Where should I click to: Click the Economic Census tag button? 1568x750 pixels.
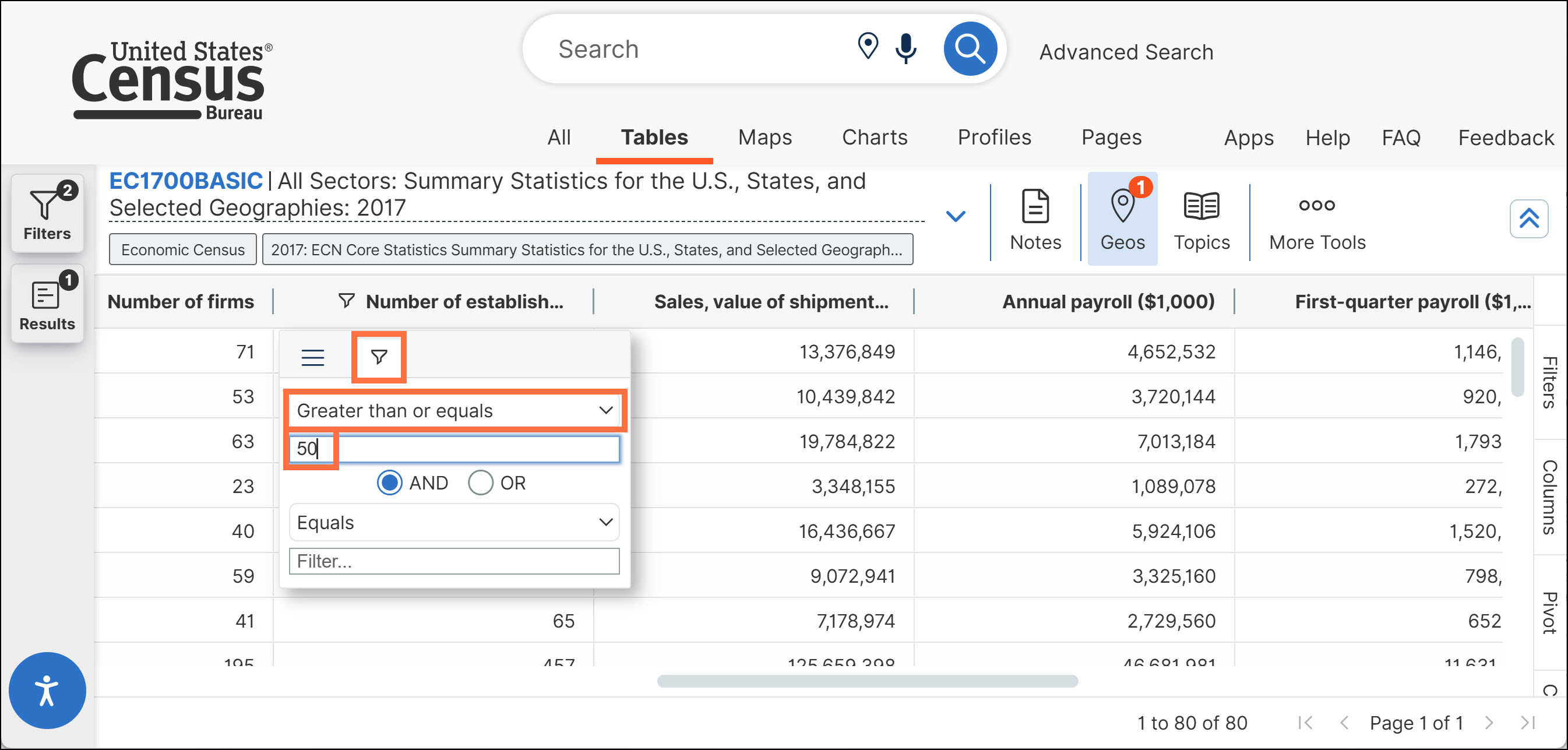[x=182, y=249]
